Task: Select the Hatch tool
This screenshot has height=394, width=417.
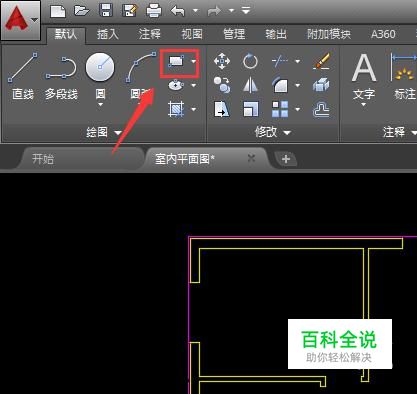Action: [176, 109]
